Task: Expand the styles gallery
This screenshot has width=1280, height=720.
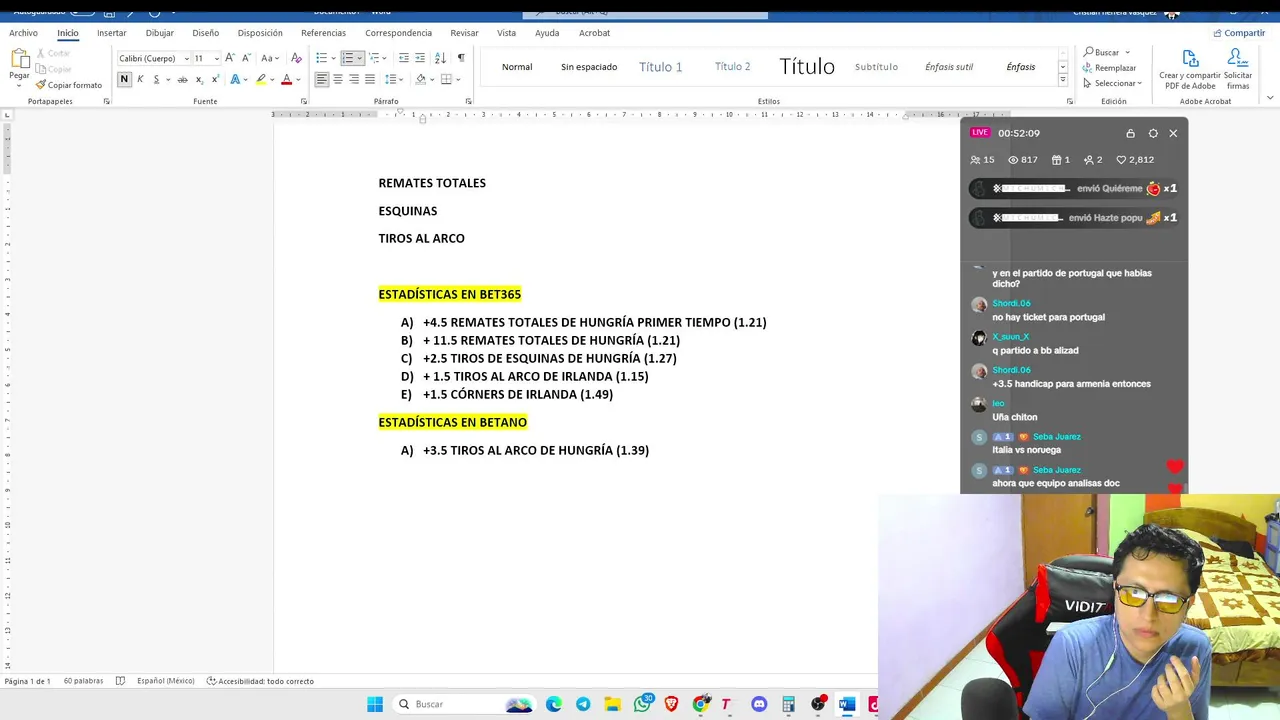Action: click(x=1062, y=82)
